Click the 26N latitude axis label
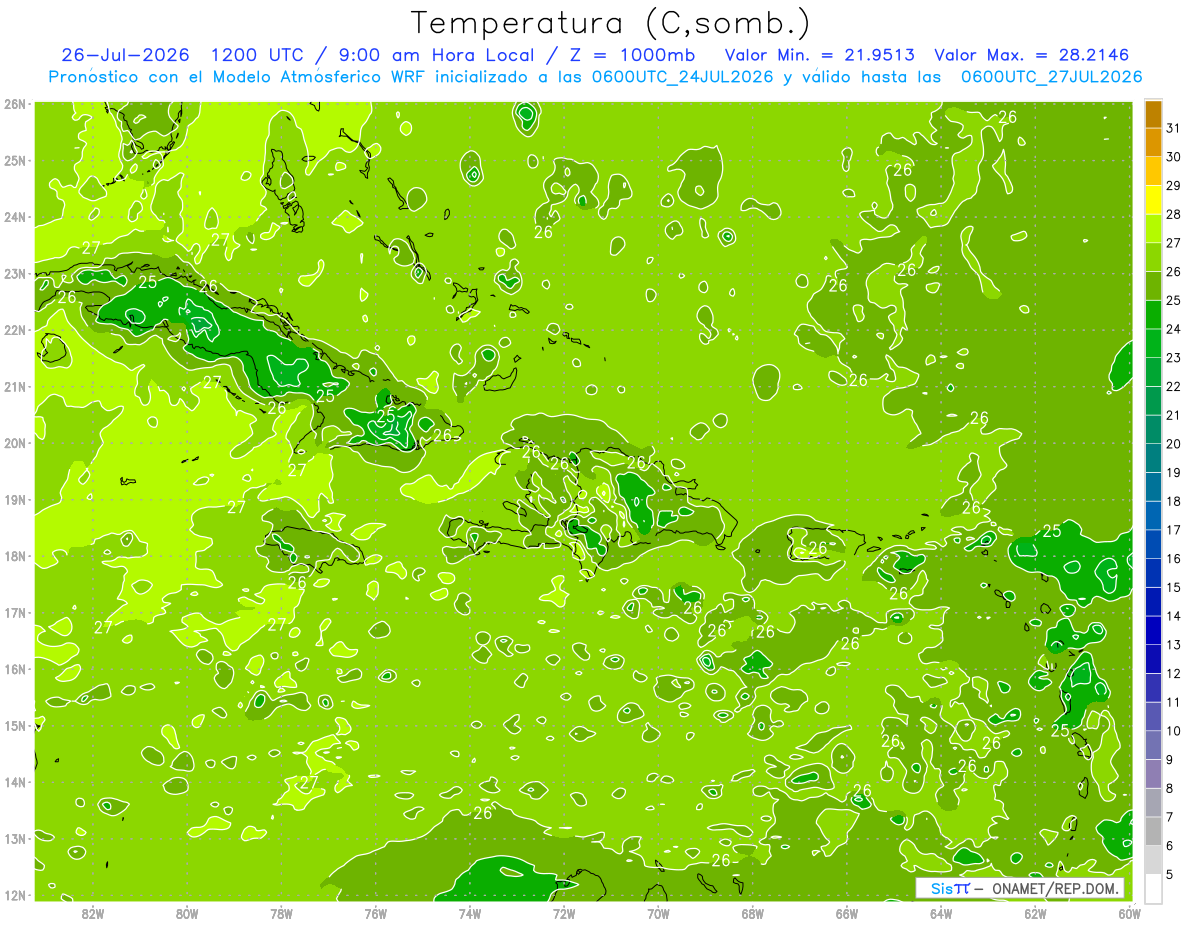1200x927 pixels. coord(15,104)
